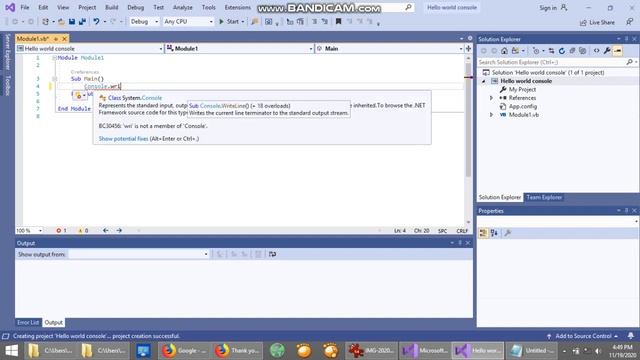Click Pending Changes Filter icon
The width and height of the screenshot is (640, 360).
coord(536,51)
